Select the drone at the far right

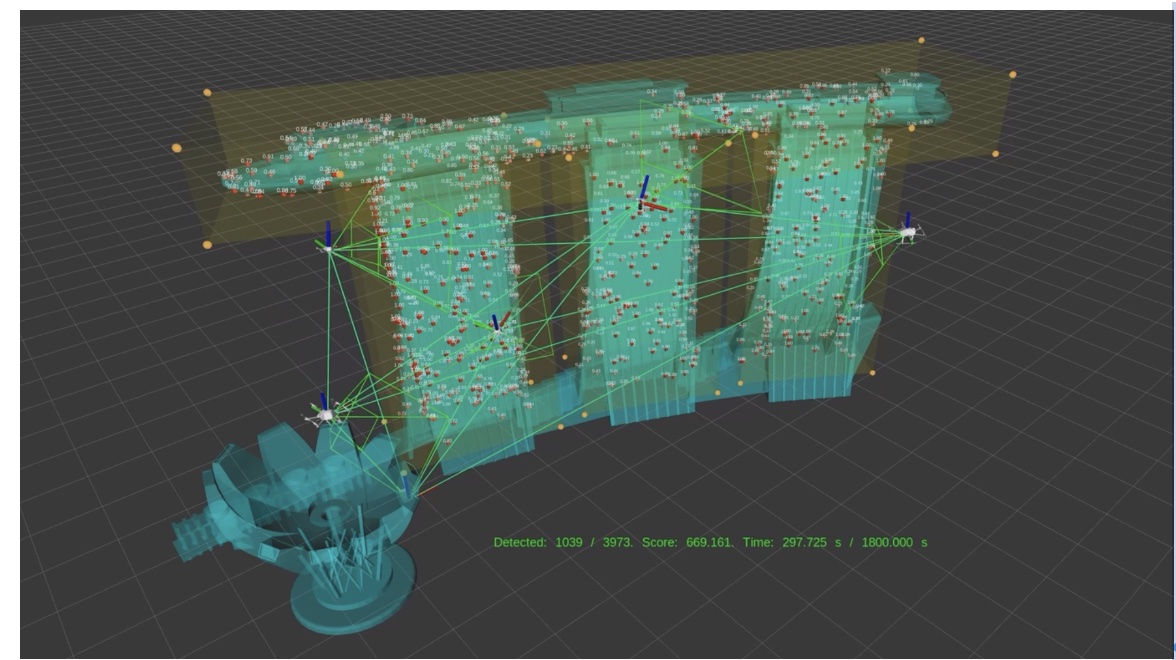point(907,232)
